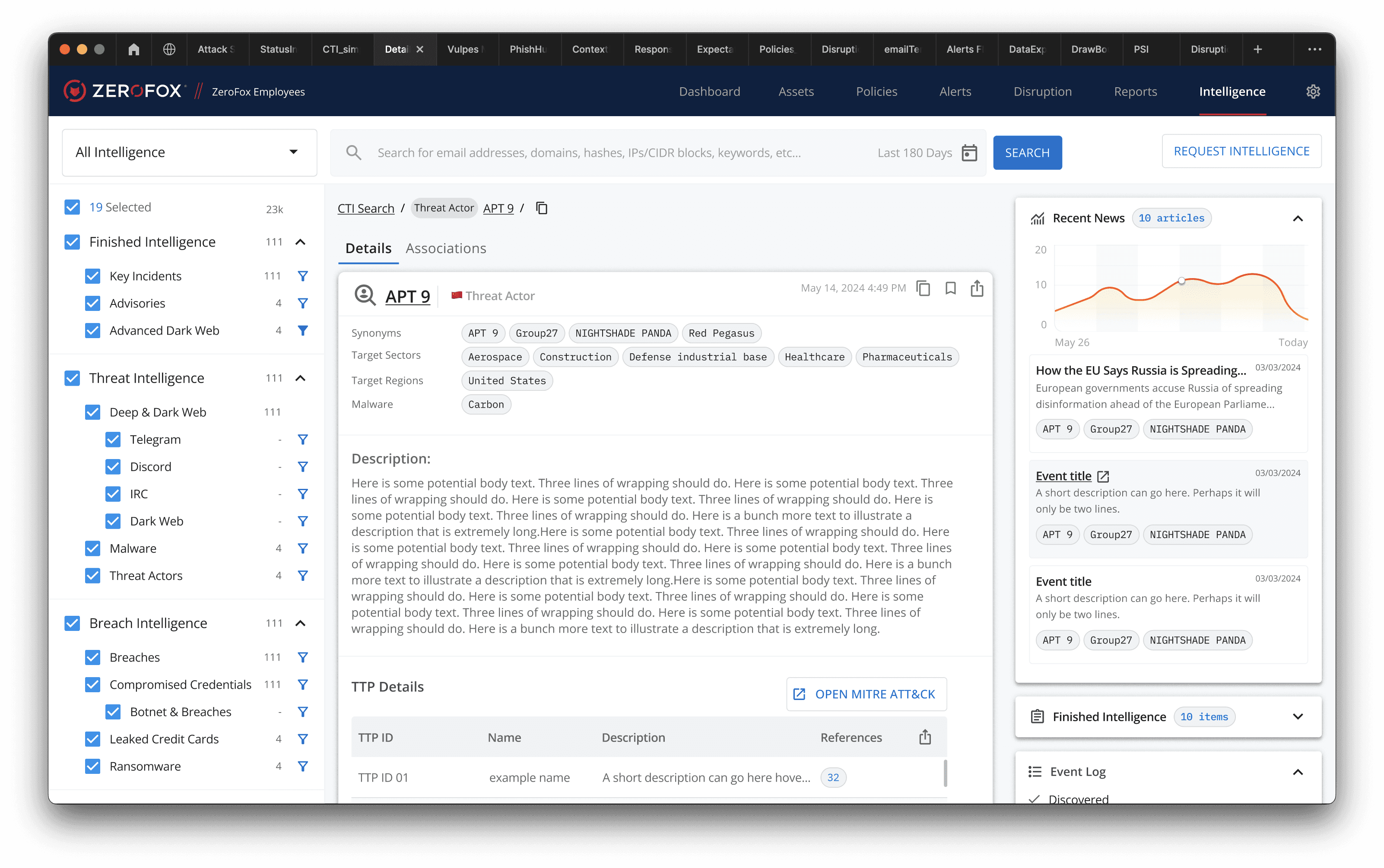Expand the Finished Intelligence 10 items panel
Image resolution: width=1384 pixels, height=868 pixels.
click(1297, 716)
